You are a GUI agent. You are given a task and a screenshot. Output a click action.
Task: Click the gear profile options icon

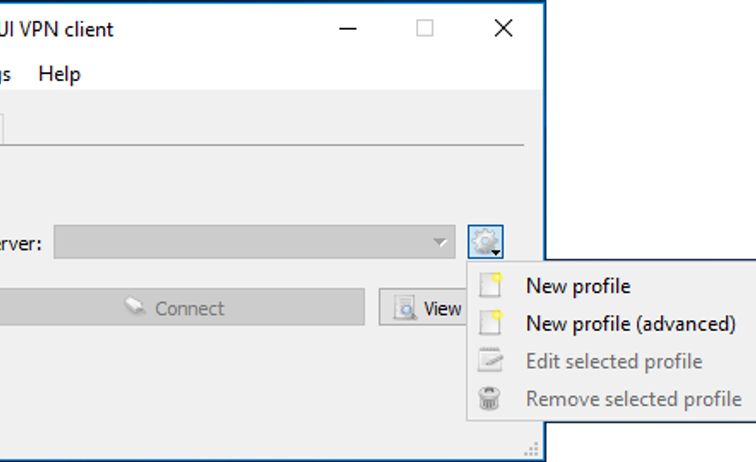485,241
